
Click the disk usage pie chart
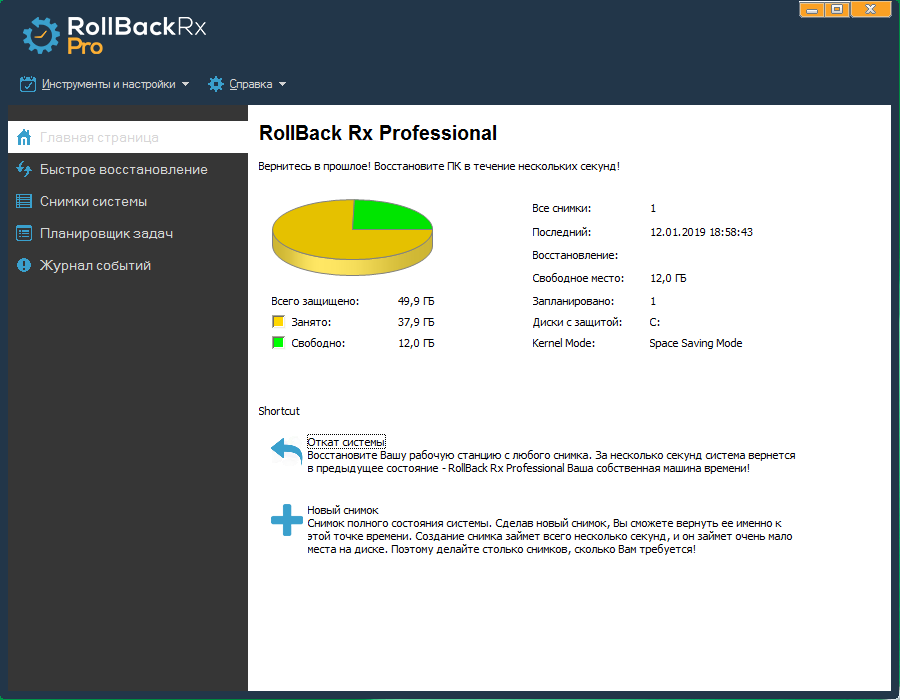tap(352, 235)
